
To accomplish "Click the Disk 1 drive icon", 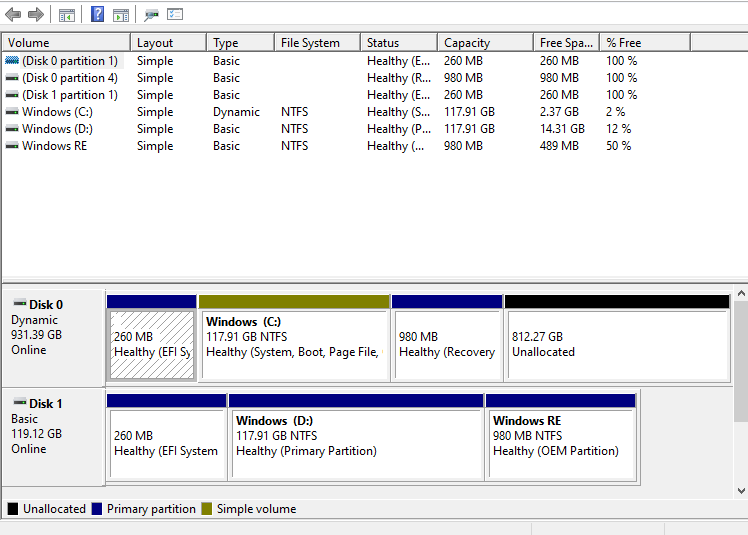I will (20, 402).
